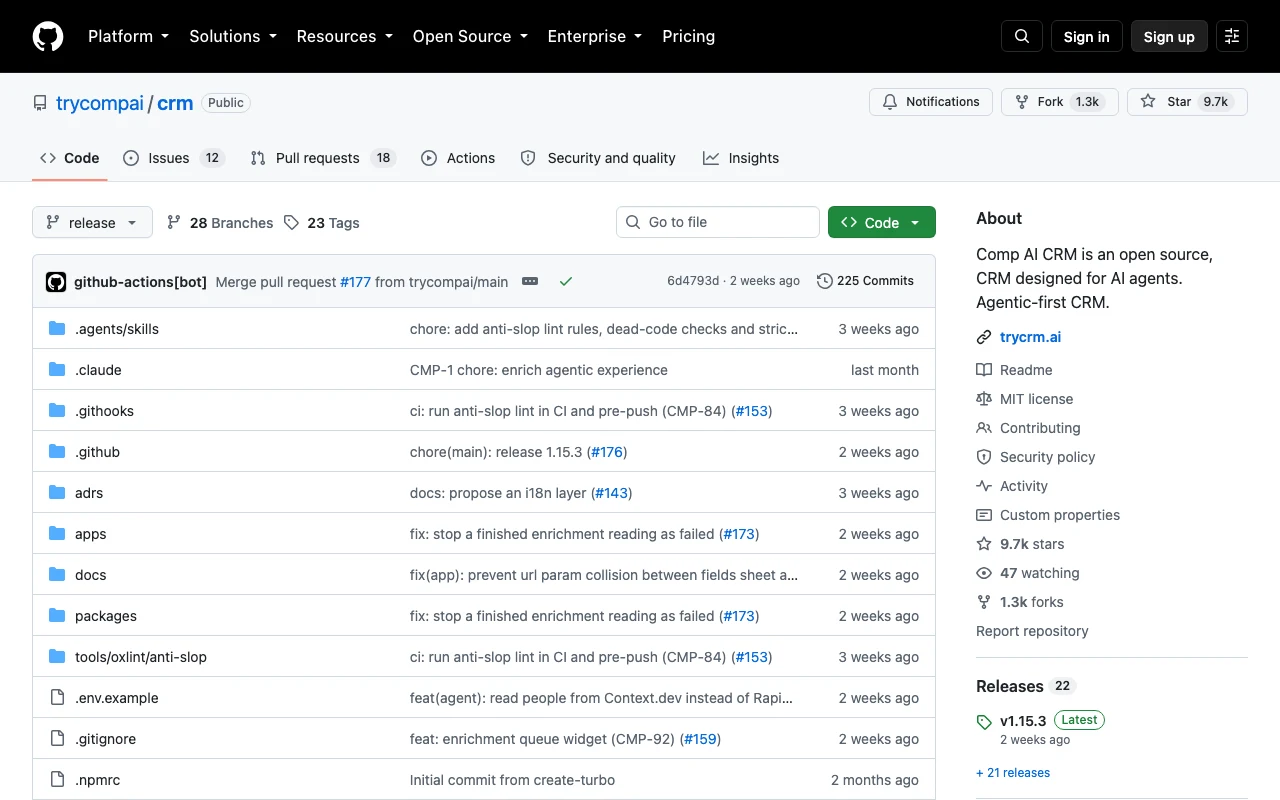
Task: Open the green Code dropdown
Action: coord(882,222)
